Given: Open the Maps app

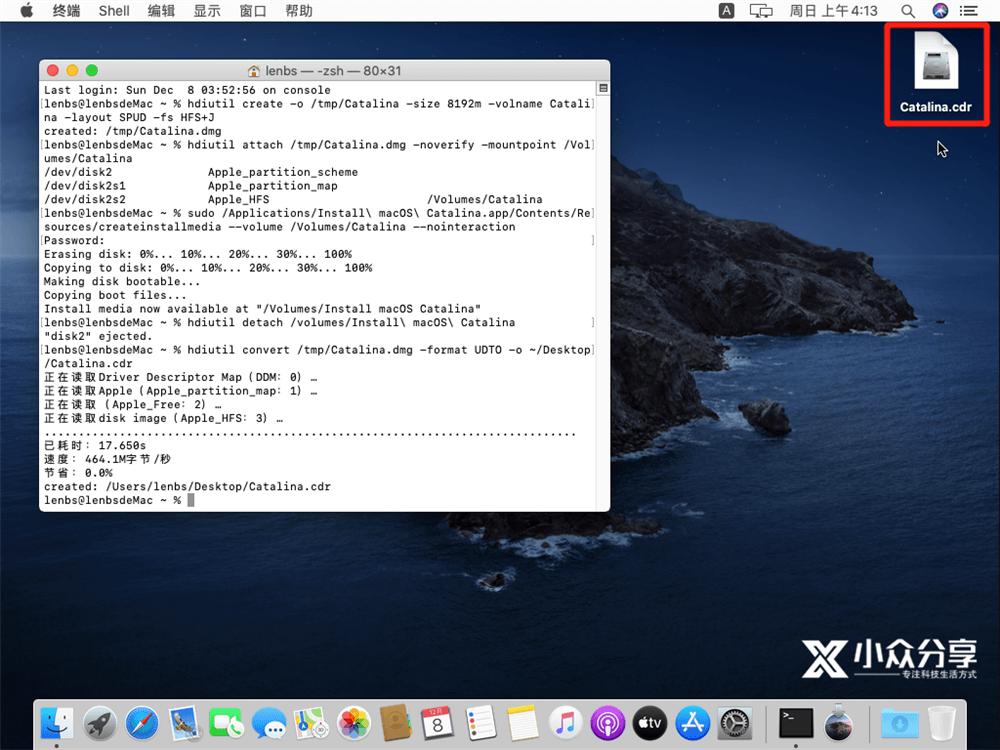Looking at the screenshot, I should pos(310,723).
